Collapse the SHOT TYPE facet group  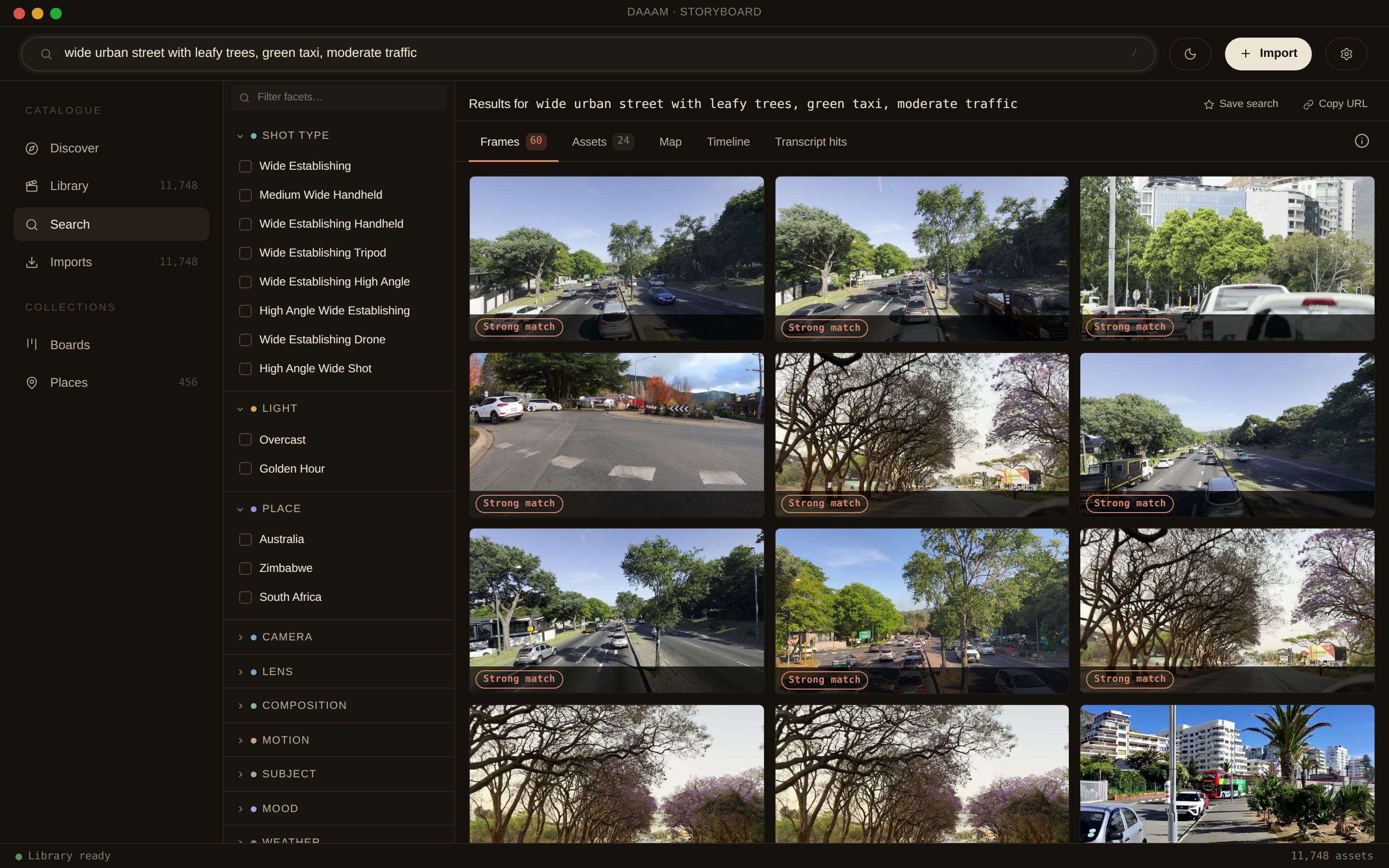[x=339, y=136]
